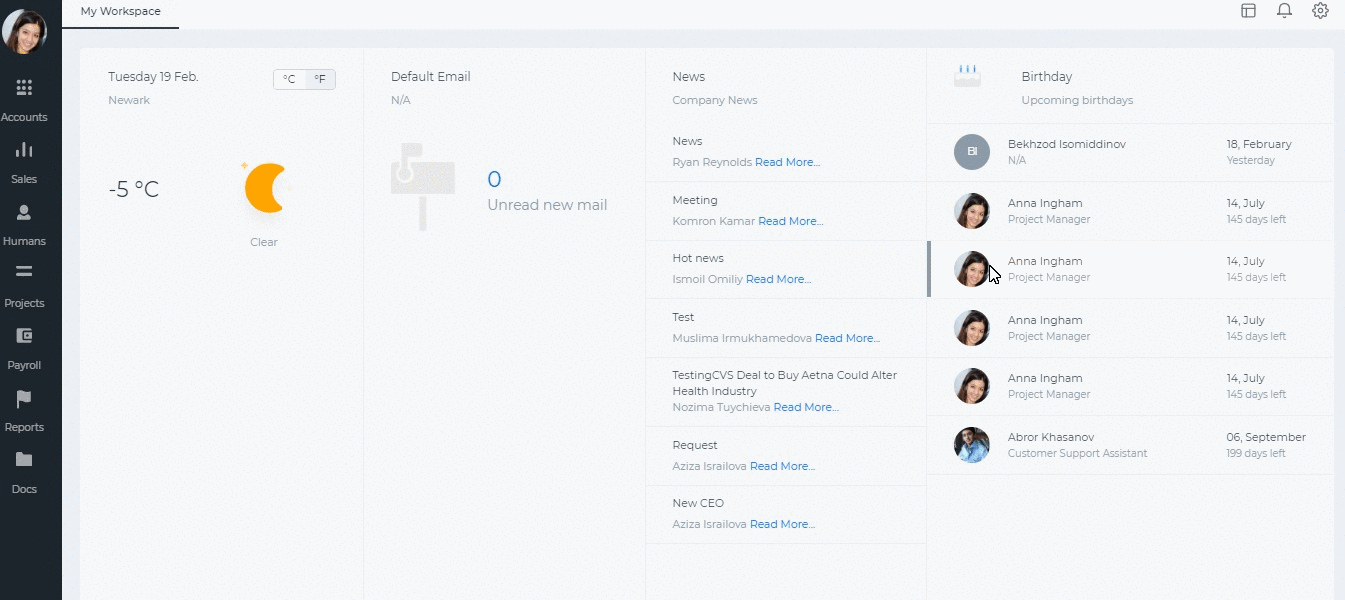
Task: Open the Reports flag icon
Action: [24, 399]
